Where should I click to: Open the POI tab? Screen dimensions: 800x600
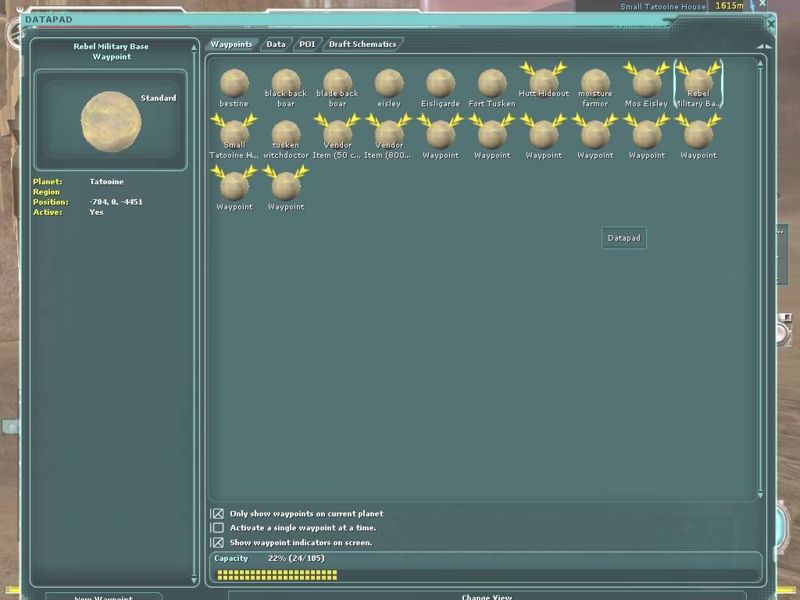tap(307, 44)
